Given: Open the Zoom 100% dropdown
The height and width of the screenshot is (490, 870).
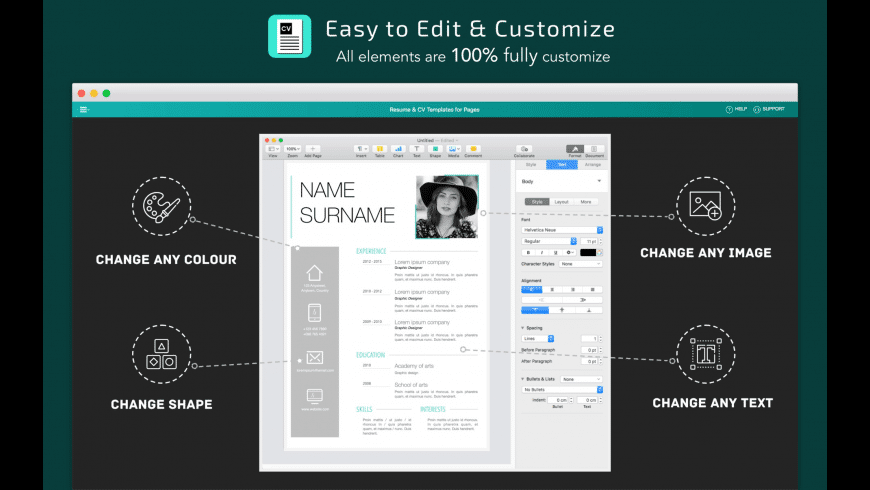Looking at the screenshot, I should [292, 149].
